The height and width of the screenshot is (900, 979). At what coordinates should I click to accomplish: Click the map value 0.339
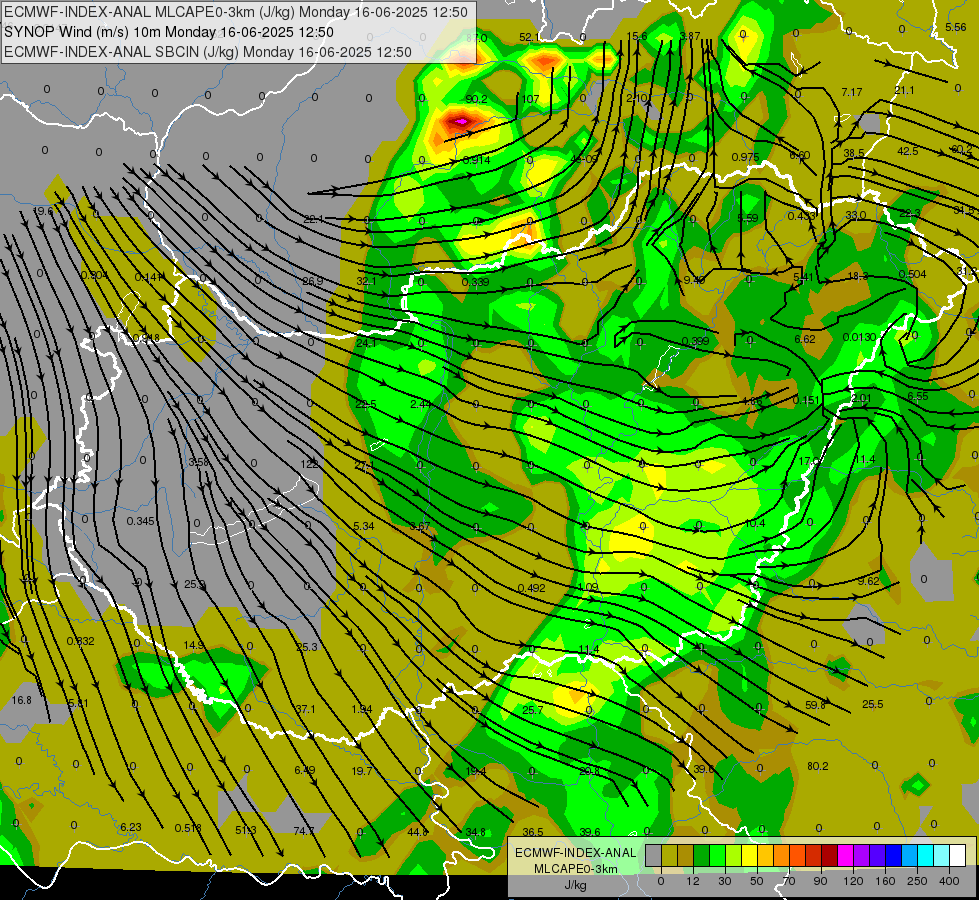click(475, 282)
